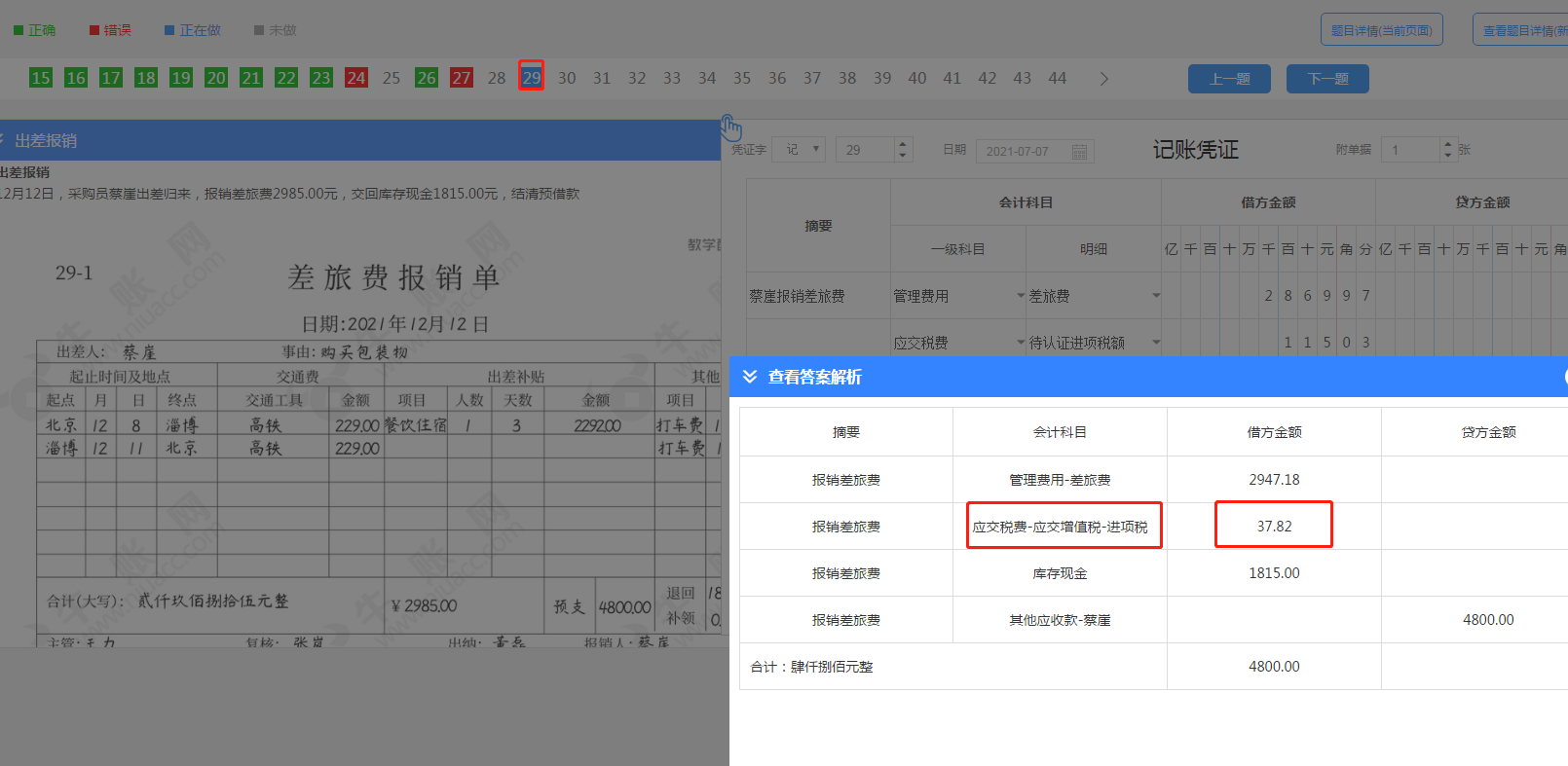Viewport: 1568px width, 766px height.
Task: Jump to question 19
Action: pyautogui.click(x=181, y=78)
